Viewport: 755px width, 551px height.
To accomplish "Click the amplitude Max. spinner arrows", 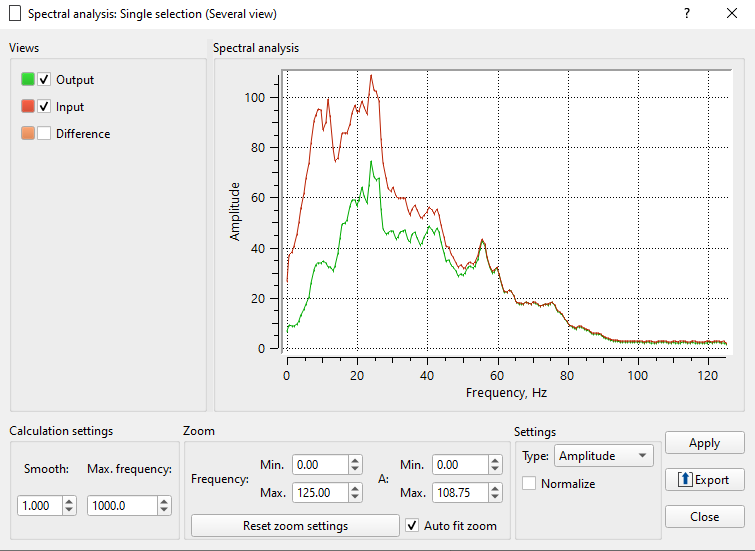I will tap(496, 493).
